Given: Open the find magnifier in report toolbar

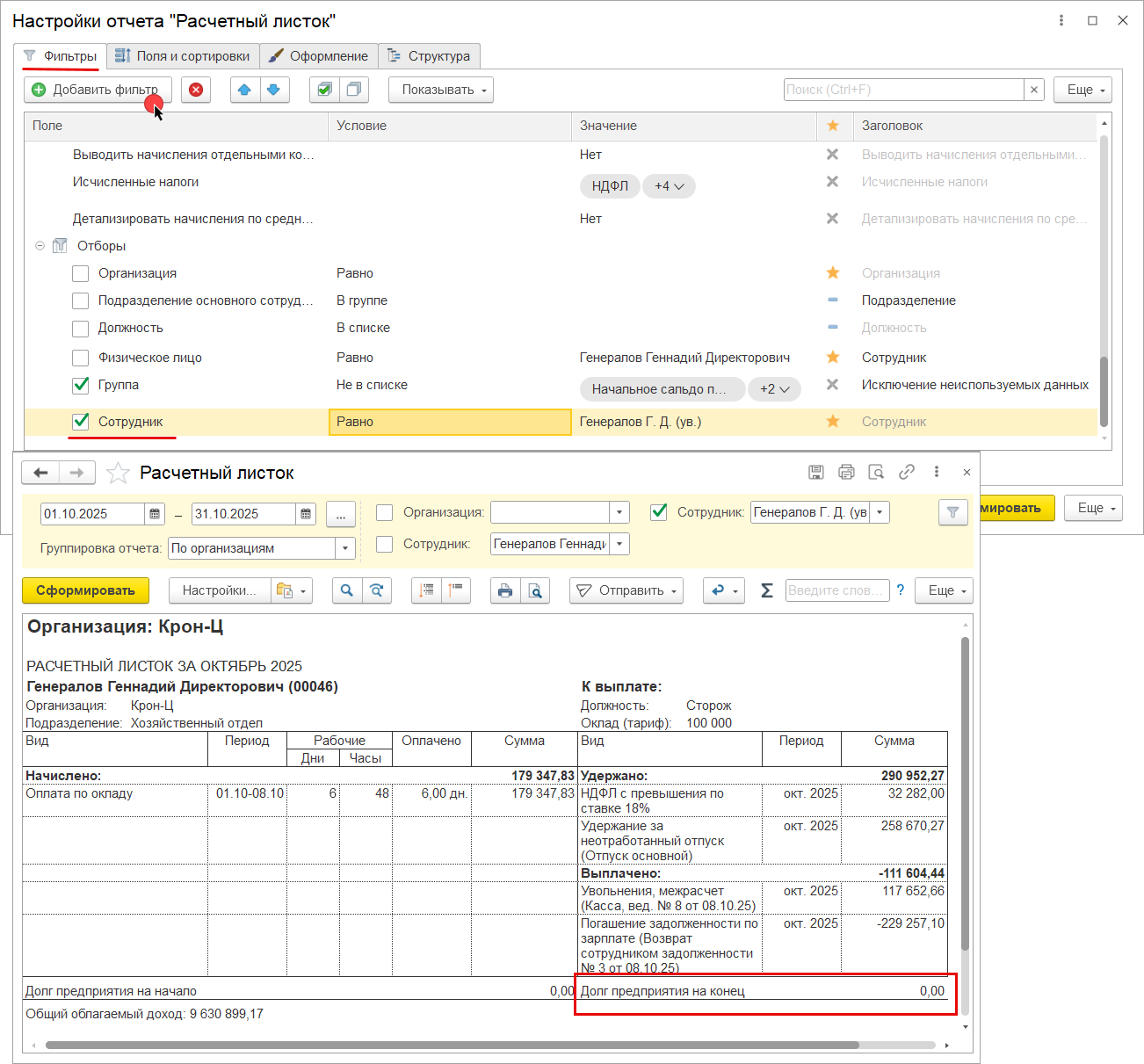Looking at the screenshot, I should 347,590.
